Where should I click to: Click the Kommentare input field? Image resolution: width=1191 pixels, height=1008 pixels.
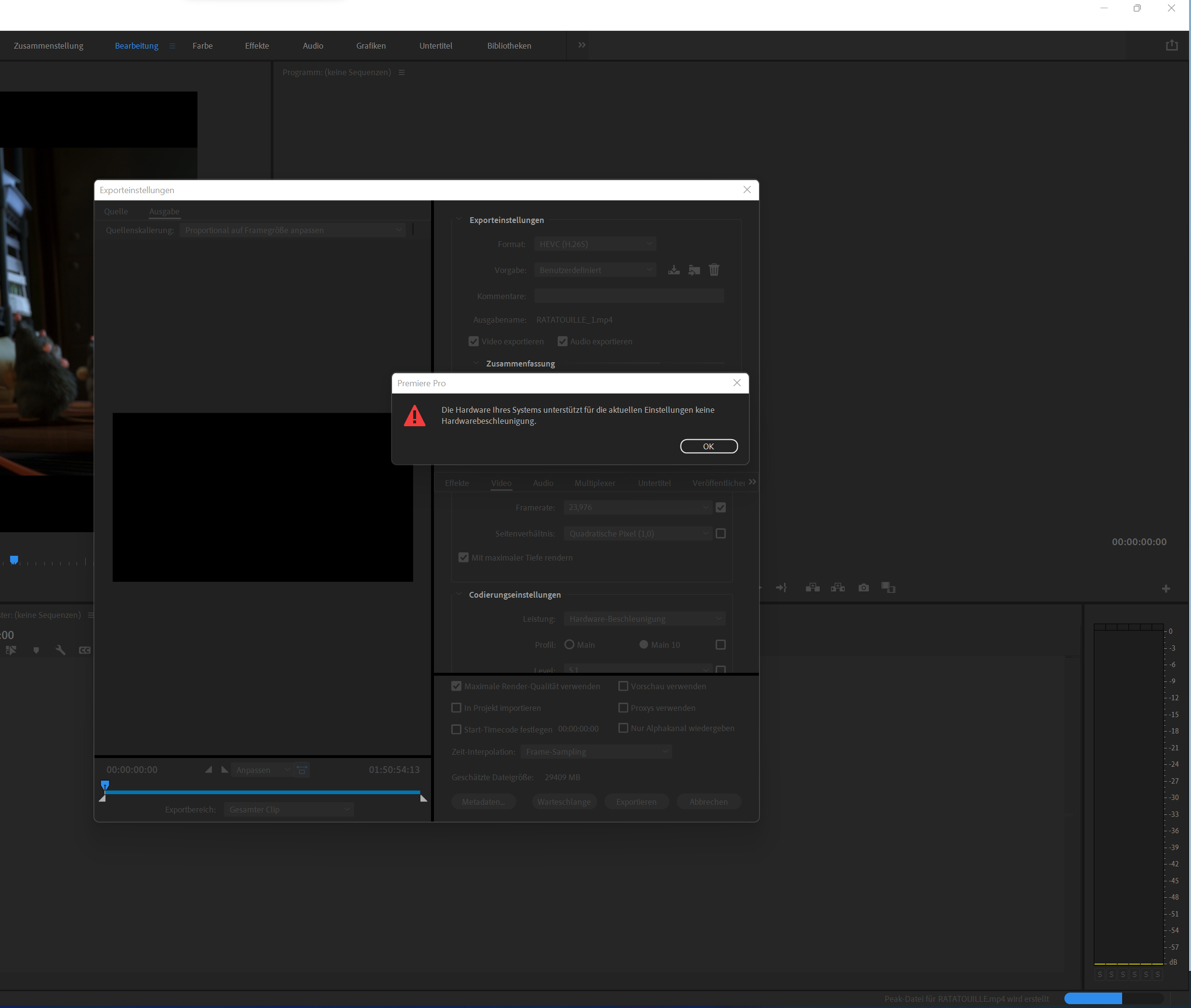pos(628,296)
